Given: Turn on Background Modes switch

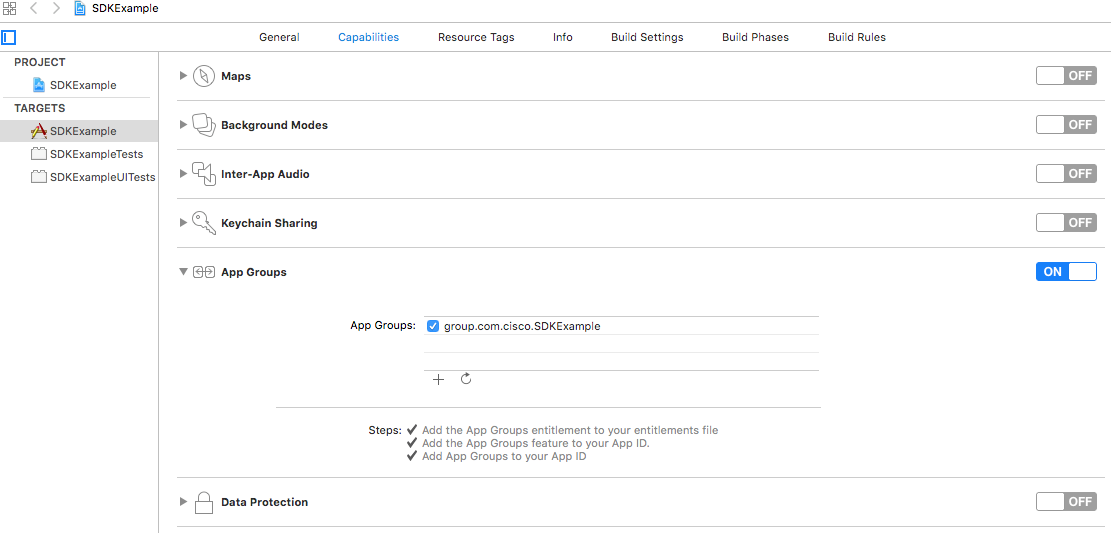Looking at the screenshot, I should [x=1066, y=125].
